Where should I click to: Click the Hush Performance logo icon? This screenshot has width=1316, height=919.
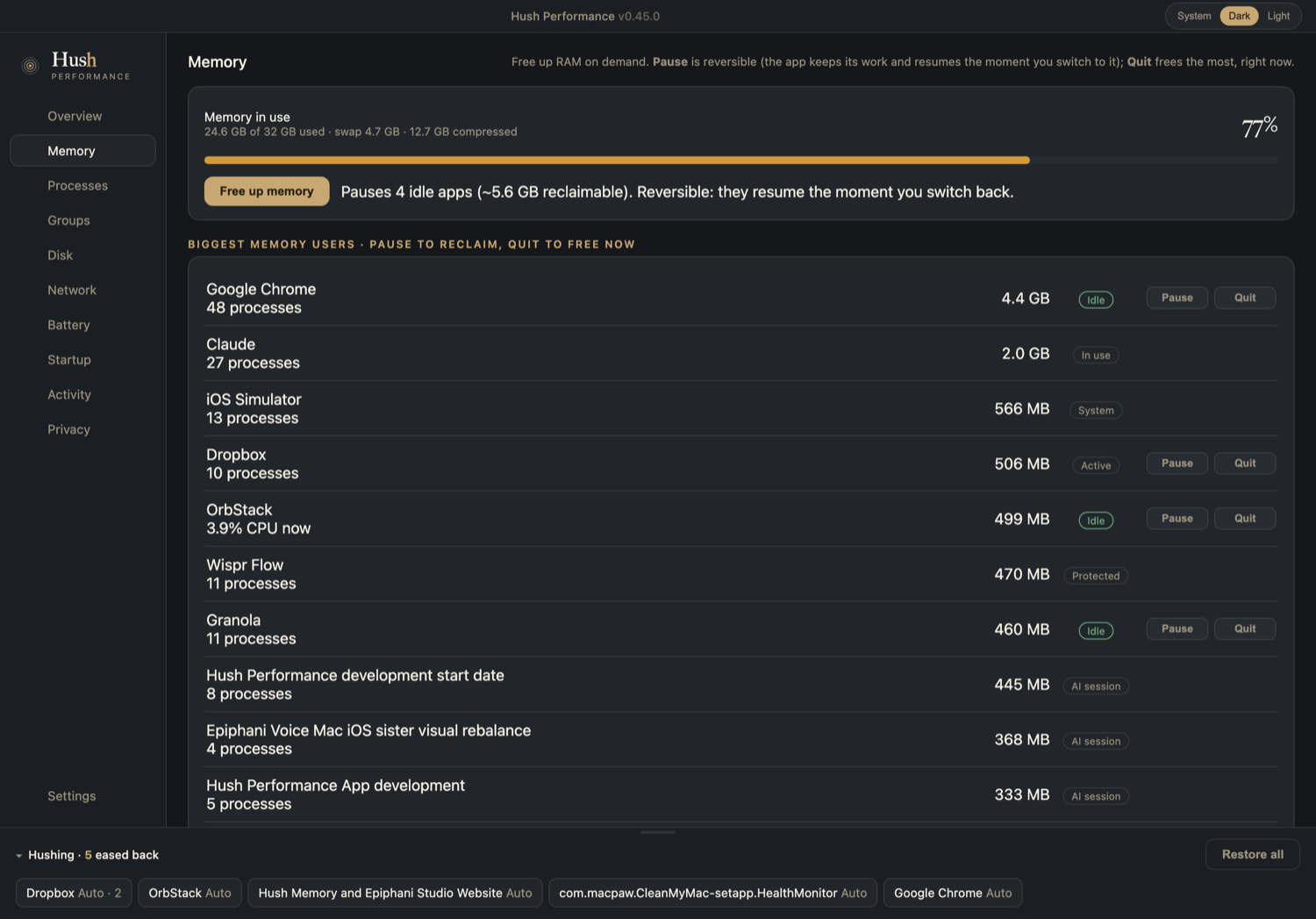pyautogui.click(x=30, y=66)
